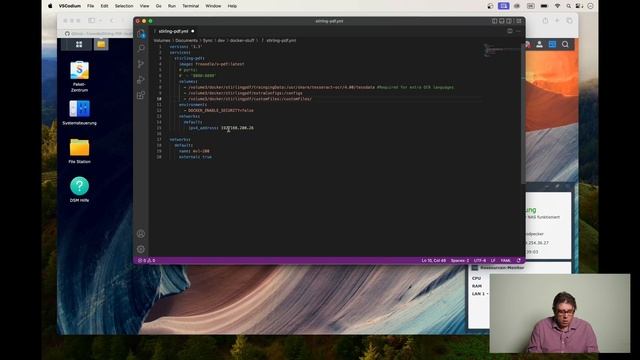Open the Run and Debug view

[x=141, y=80]
